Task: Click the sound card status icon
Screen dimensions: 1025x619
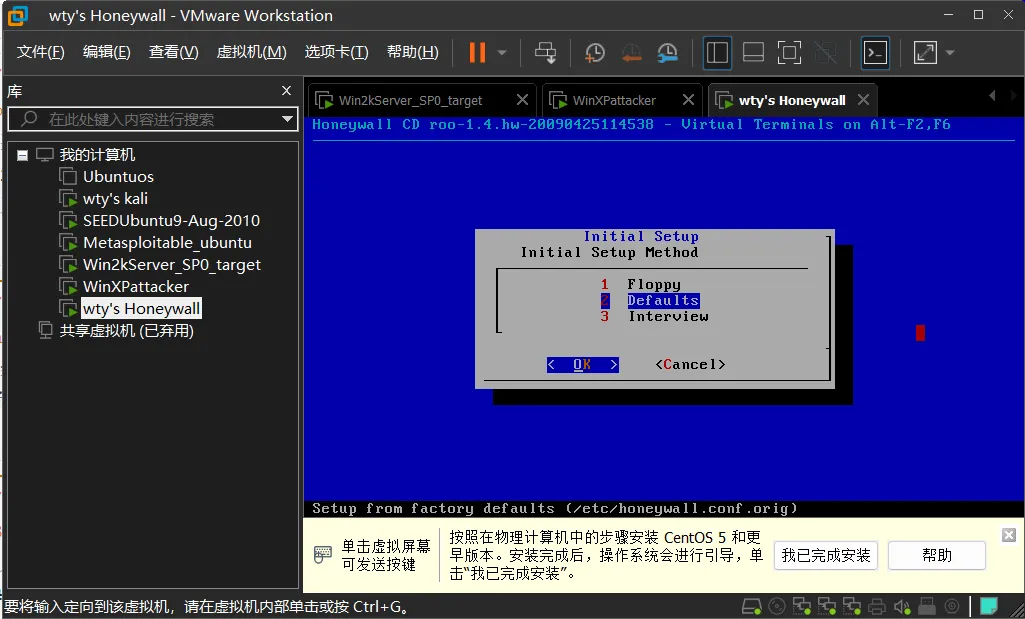Action: coord(902,607)
